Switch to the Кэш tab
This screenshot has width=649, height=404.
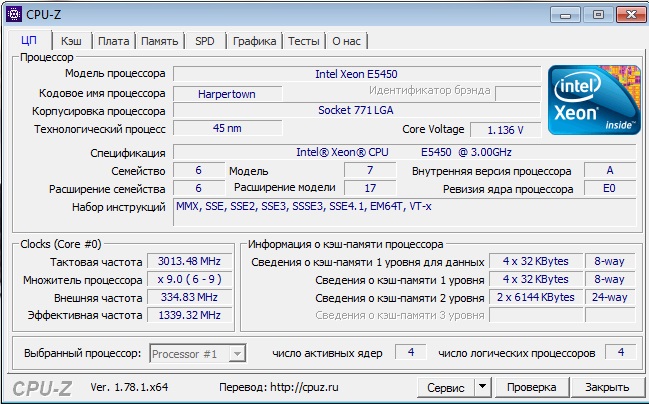point(71,41)
